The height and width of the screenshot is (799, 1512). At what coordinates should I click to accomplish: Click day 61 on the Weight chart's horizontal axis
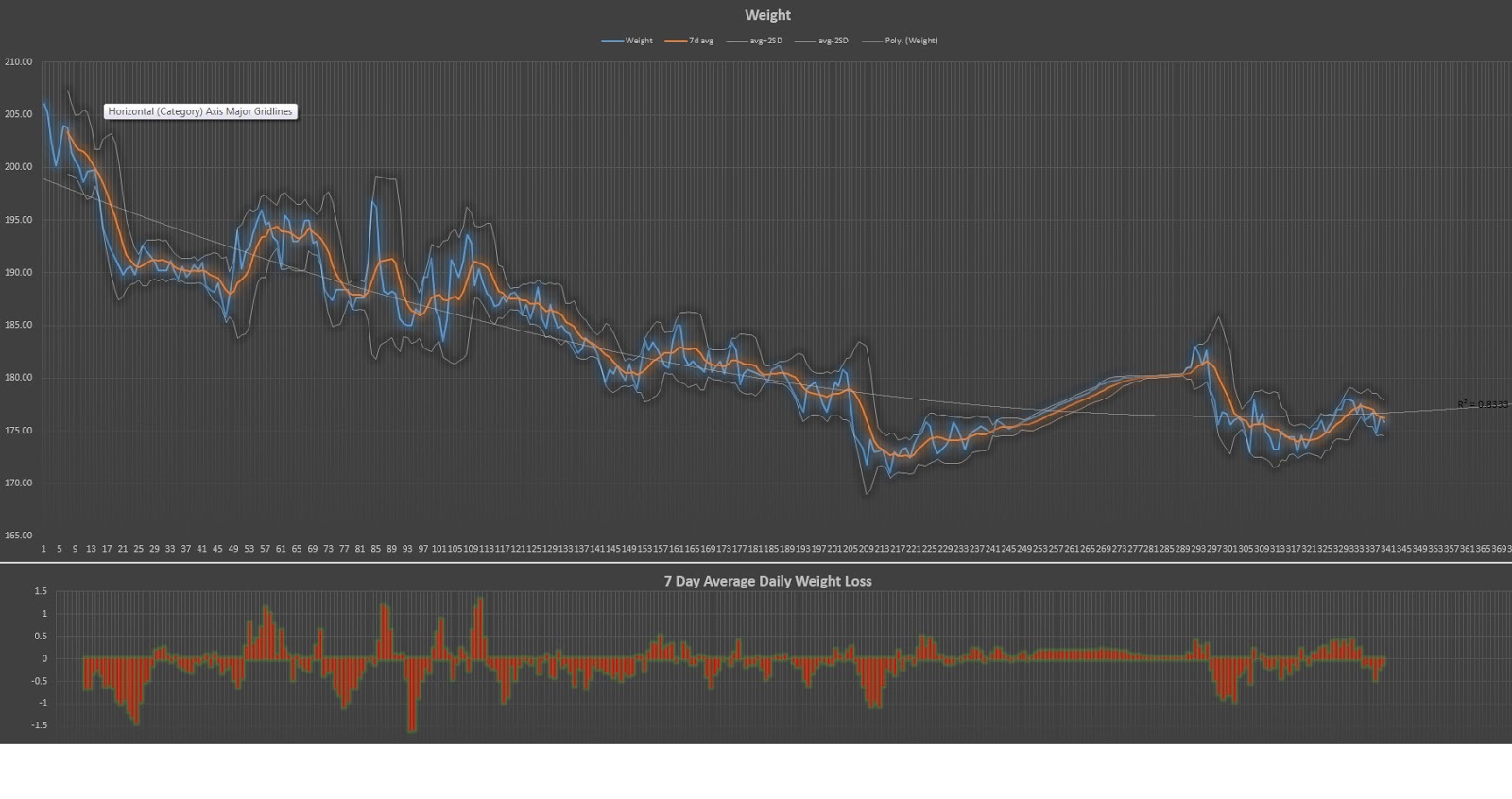[281, 549]
